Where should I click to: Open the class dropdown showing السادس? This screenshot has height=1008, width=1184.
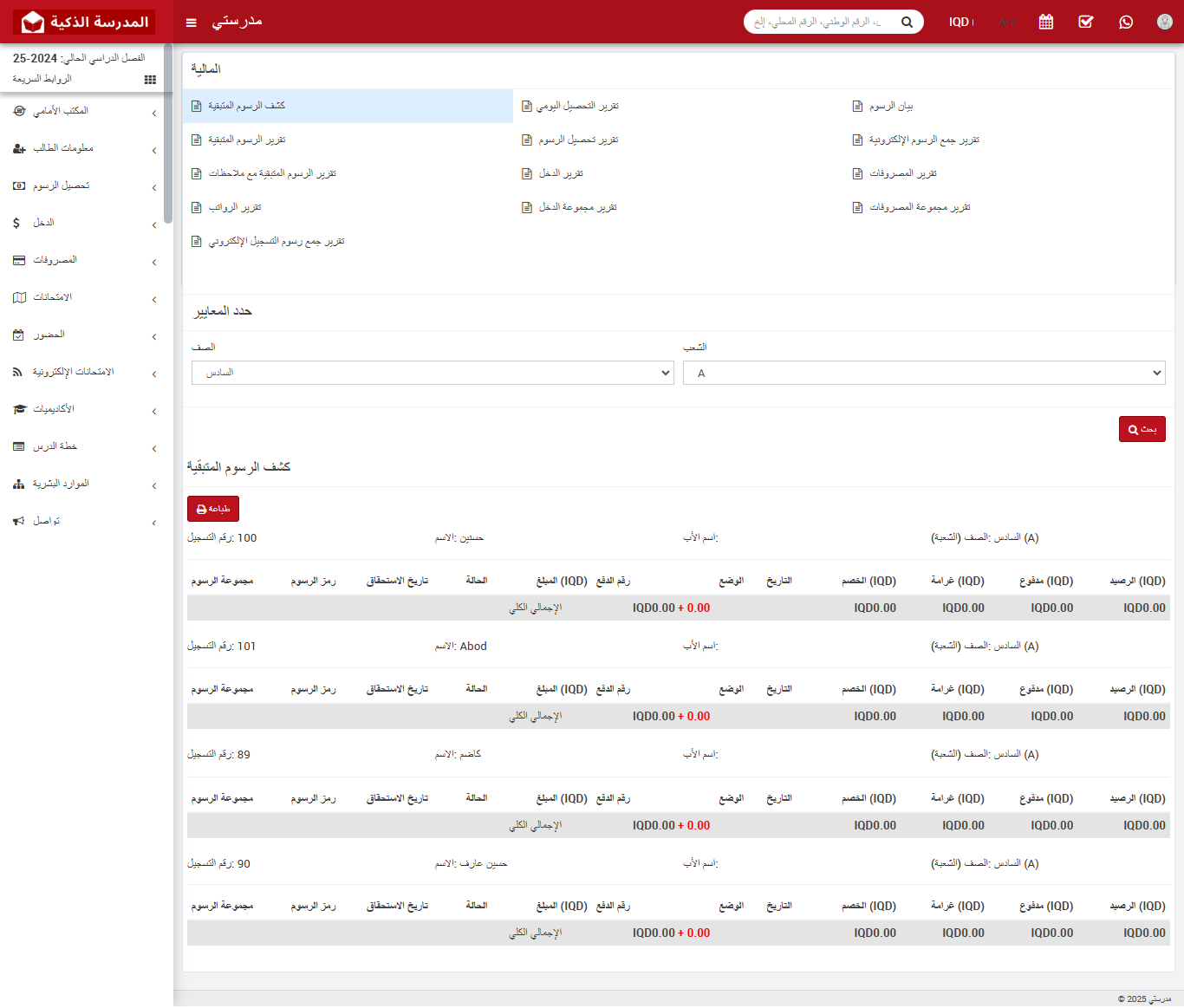click(433, 373)
